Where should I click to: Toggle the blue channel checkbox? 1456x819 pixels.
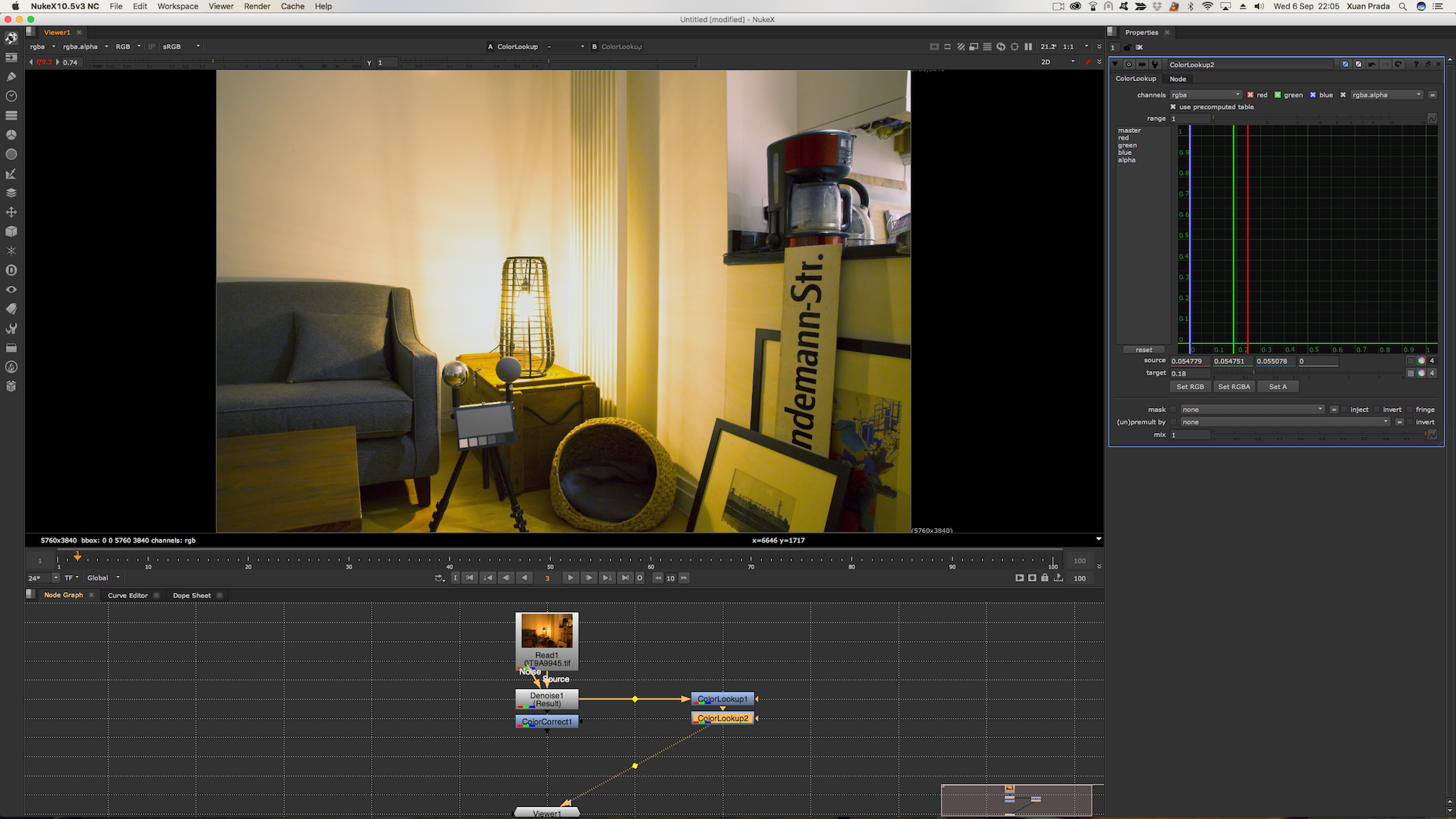click(x=1313, y=95)
